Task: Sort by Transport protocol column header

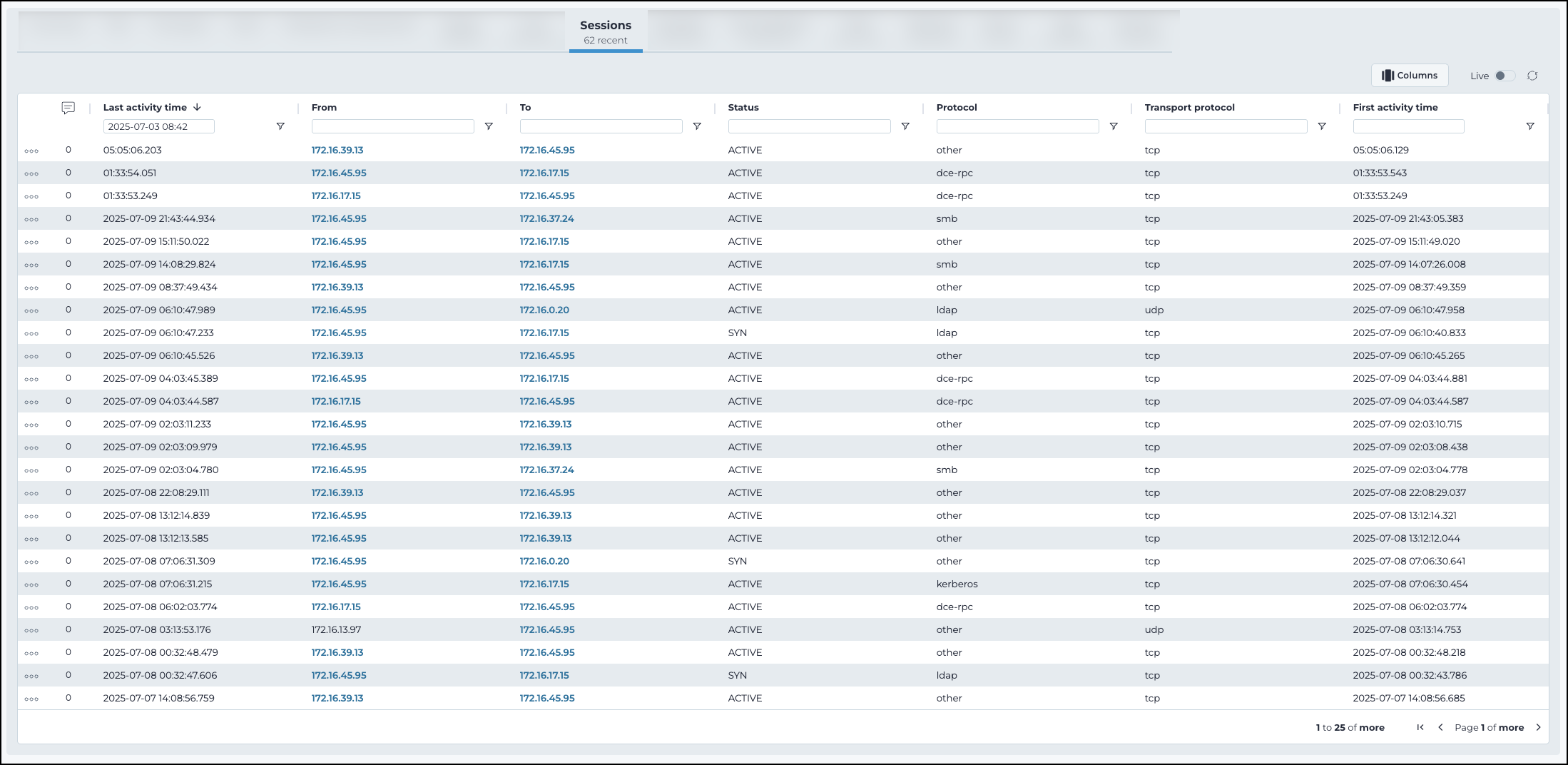Action: (1189, 108)
